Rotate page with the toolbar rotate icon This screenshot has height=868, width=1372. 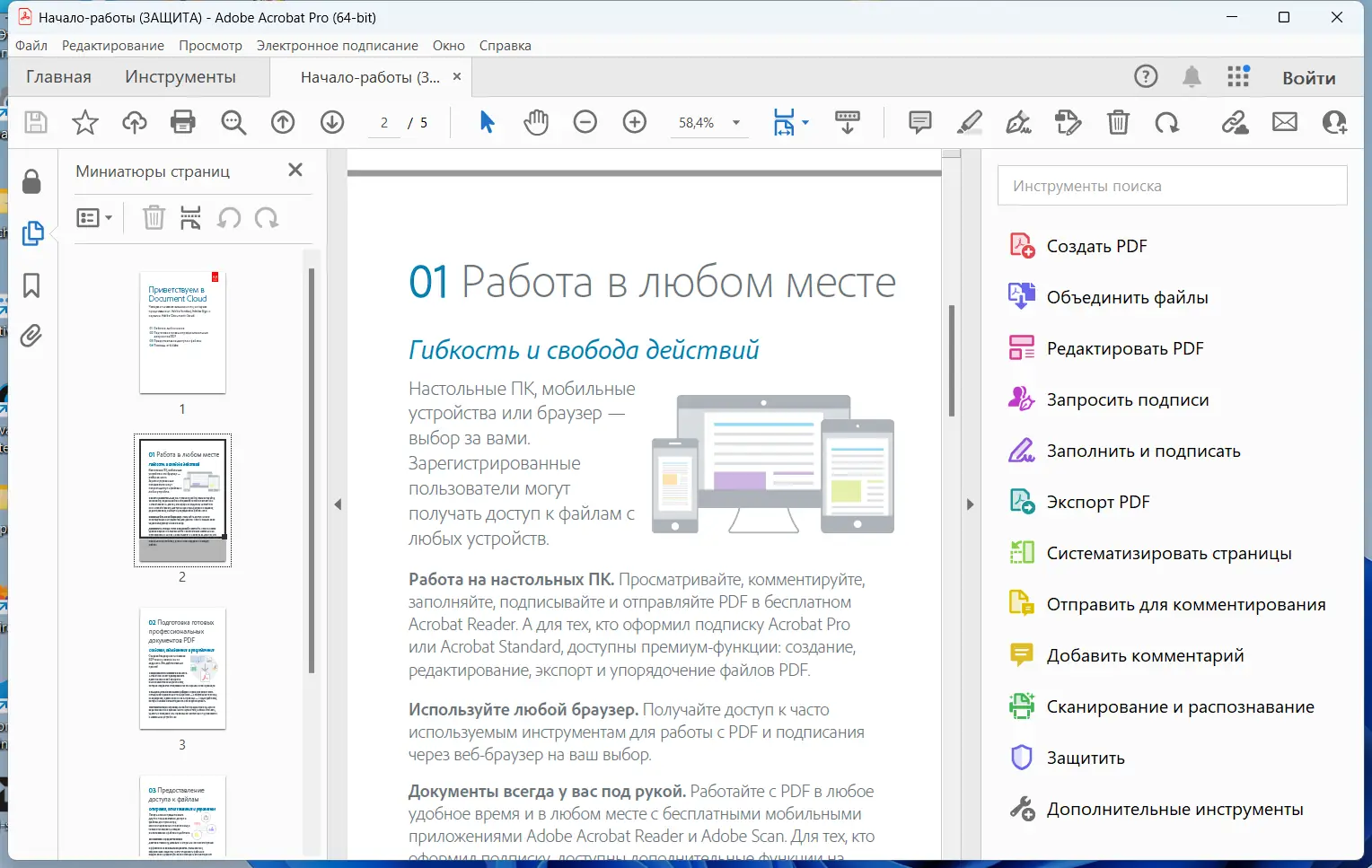pos(1167,122)
